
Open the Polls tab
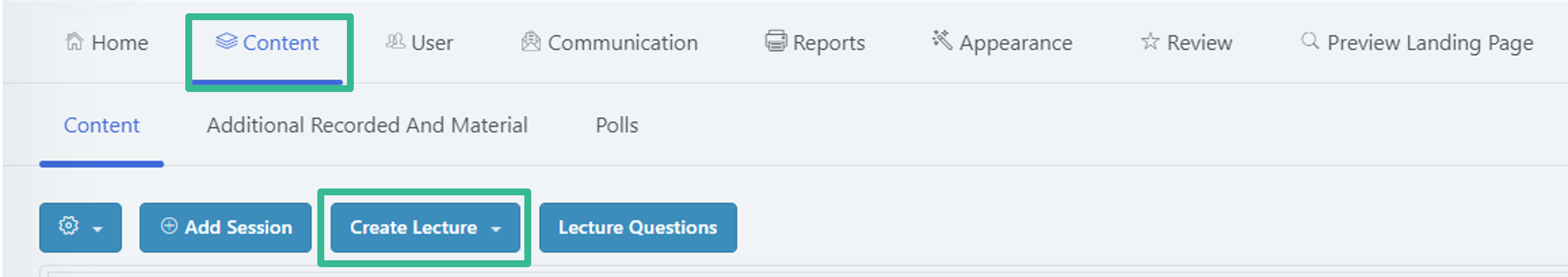pyautogui.click(x=616, y=125)
